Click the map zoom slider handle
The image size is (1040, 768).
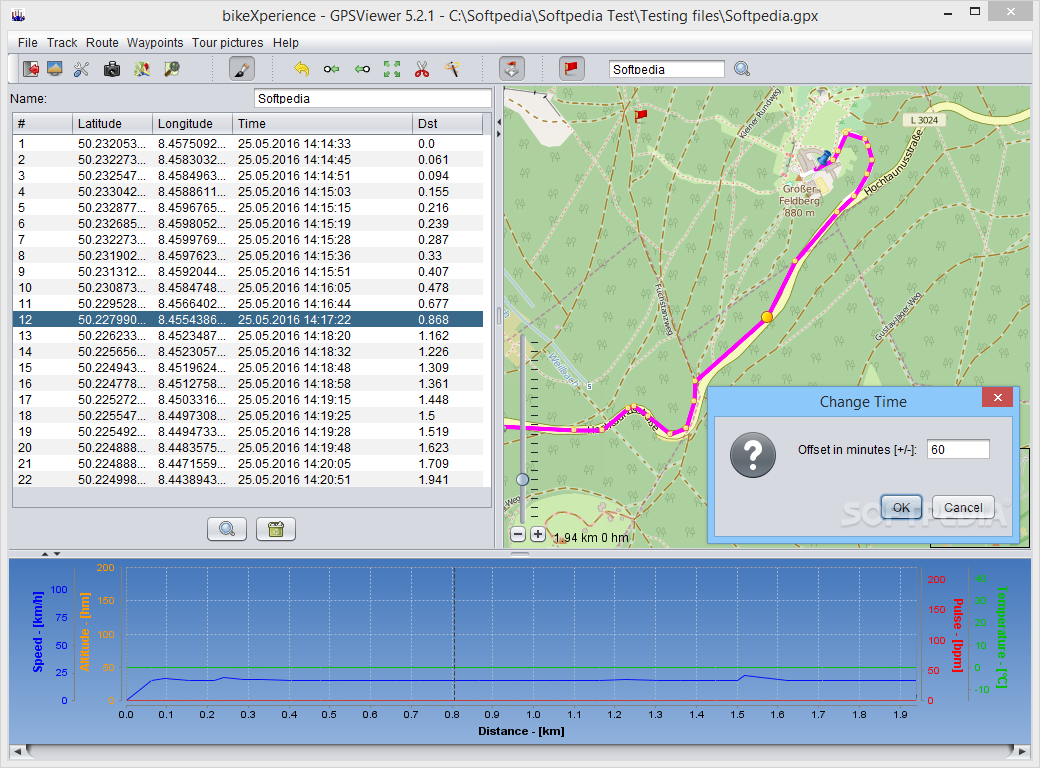coord(522,480)
